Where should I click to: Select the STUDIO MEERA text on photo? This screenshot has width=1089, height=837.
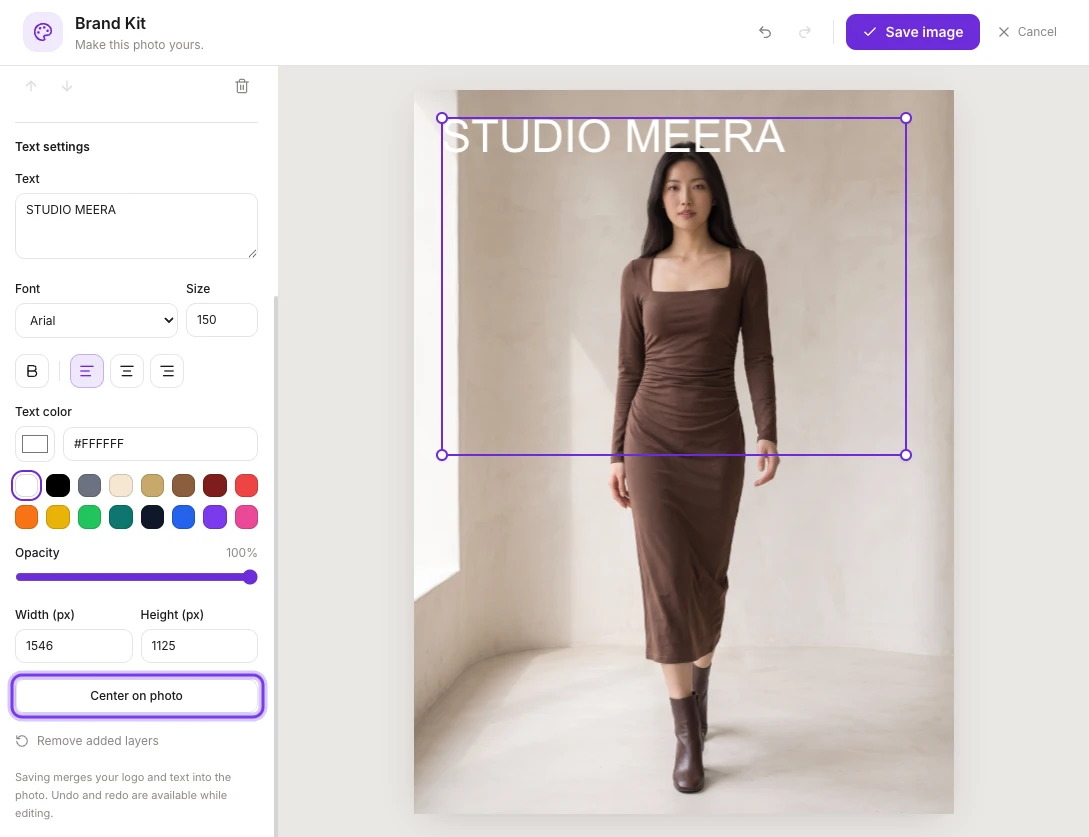(614, 136)
